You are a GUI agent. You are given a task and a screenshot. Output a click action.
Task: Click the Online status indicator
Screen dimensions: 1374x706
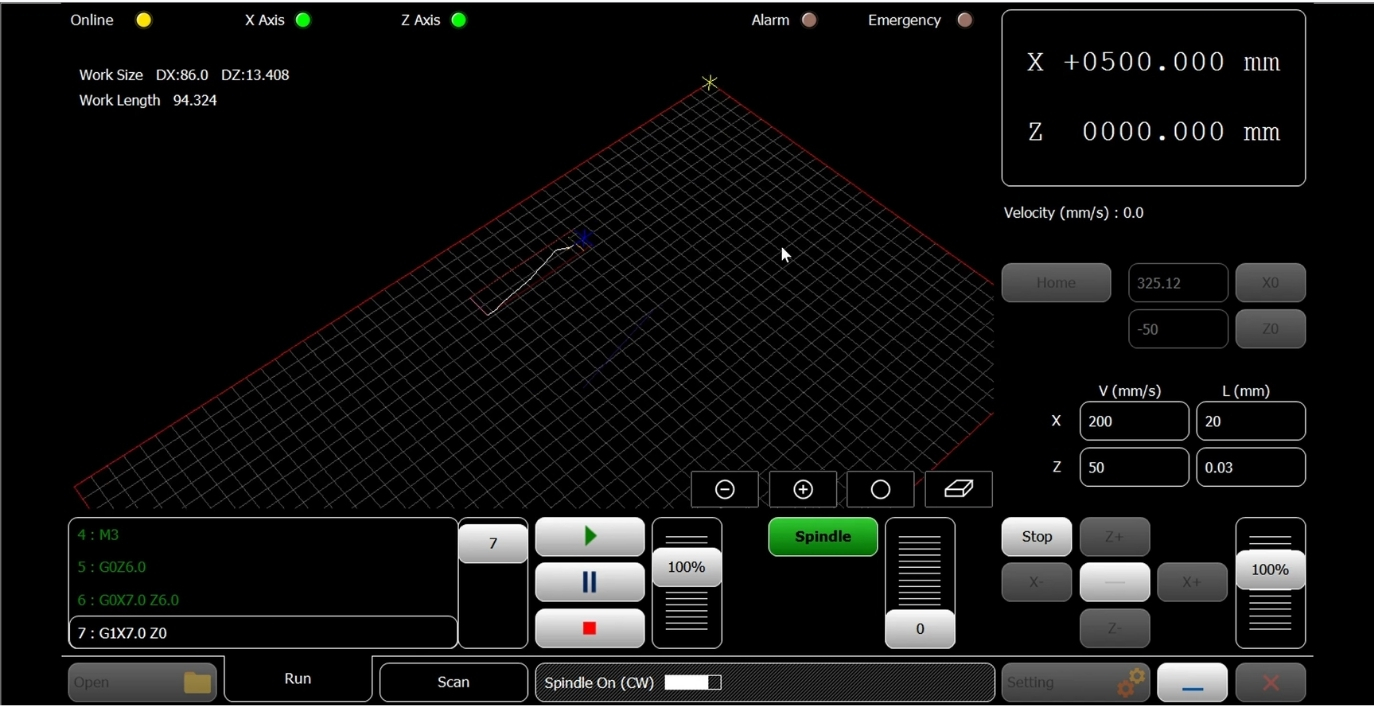[x=144, y=20]
